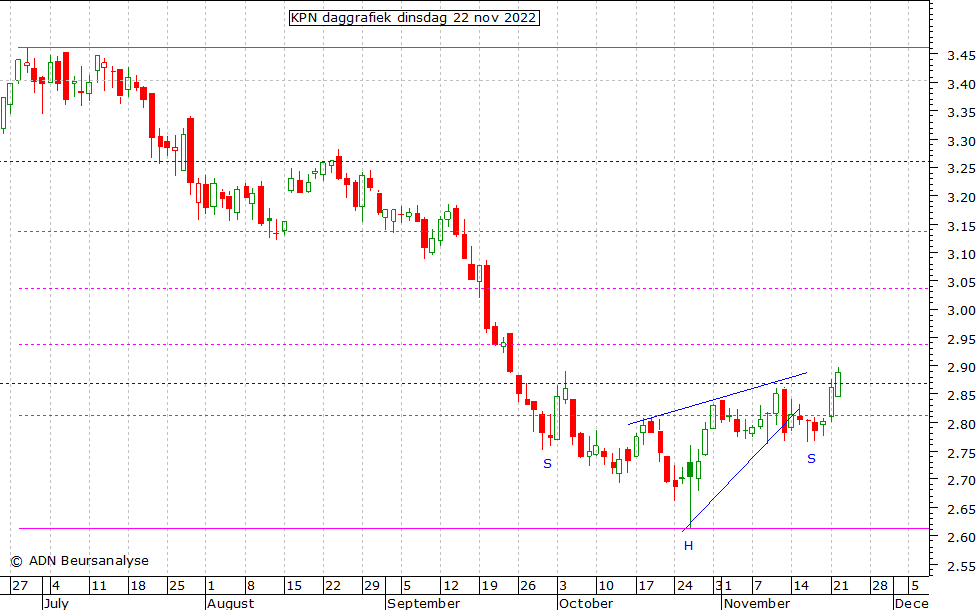Viewport: 980px width, 610px height.
Task: Click the date label 7 in November
Action: pyautogui.click(x=758, y=586)
